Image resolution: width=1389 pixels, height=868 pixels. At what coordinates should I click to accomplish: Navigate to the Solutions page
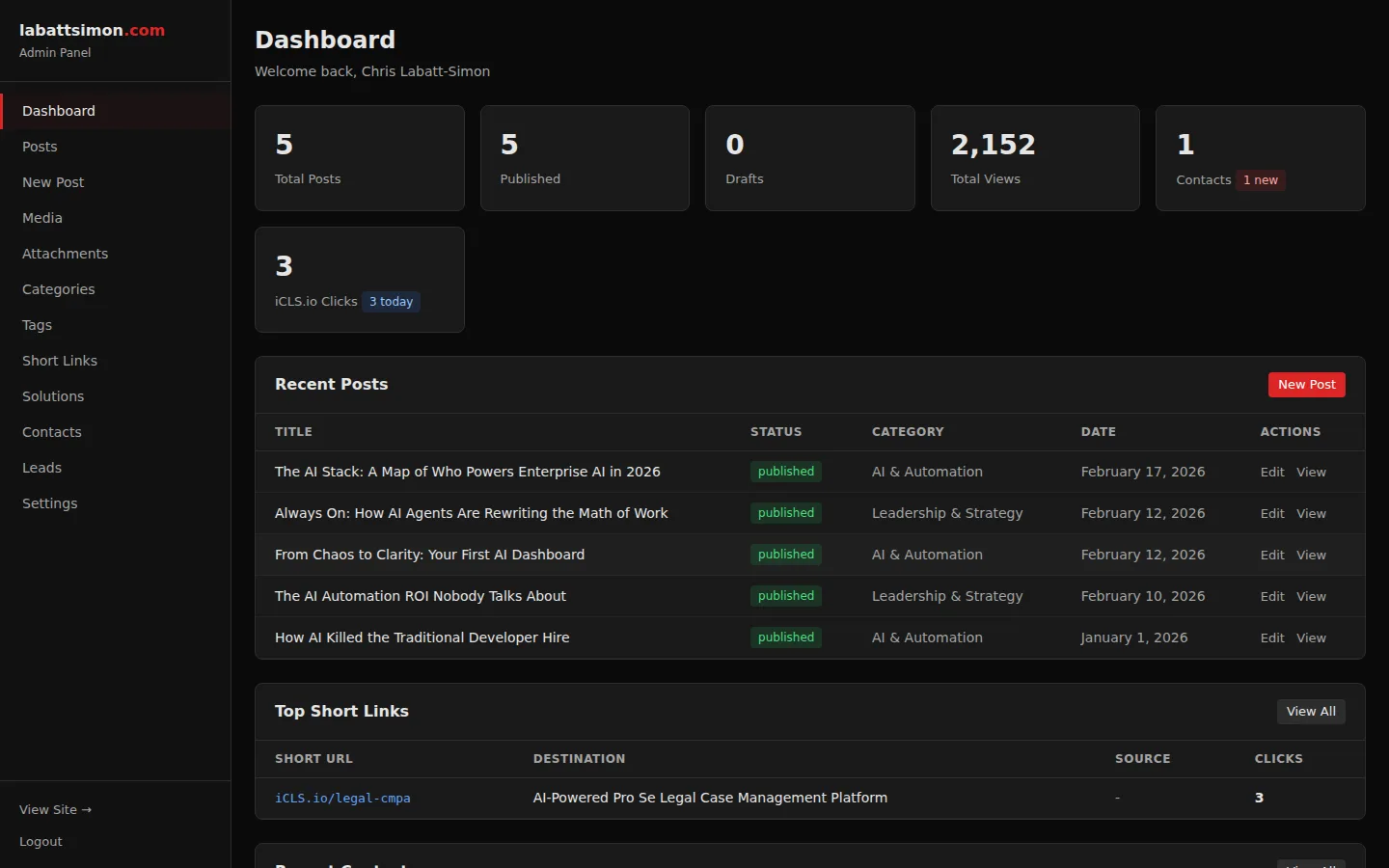[53, 396]
